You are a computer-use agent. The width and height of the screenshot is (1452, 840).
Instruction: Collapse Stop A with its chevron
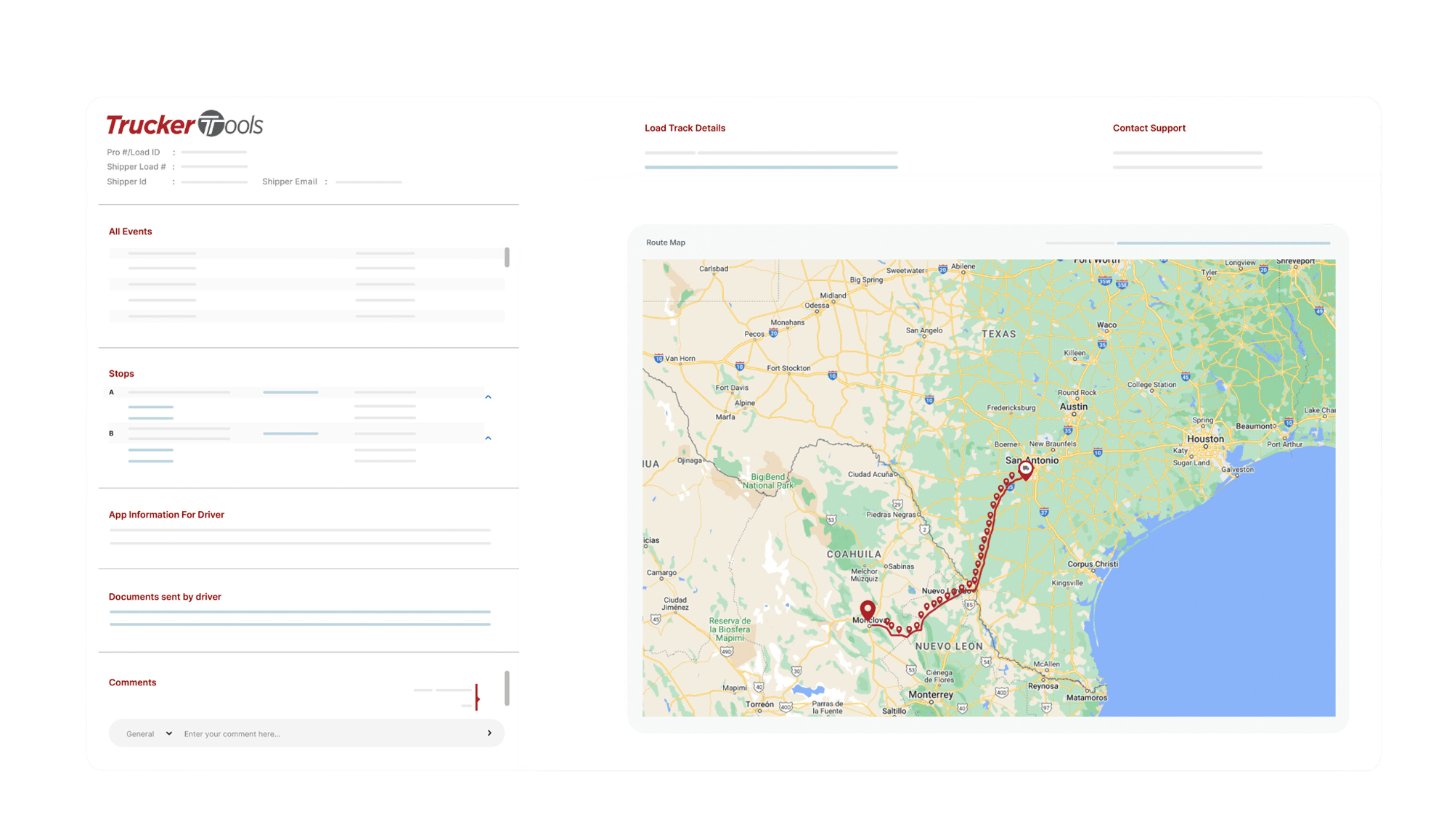(488, 397)
